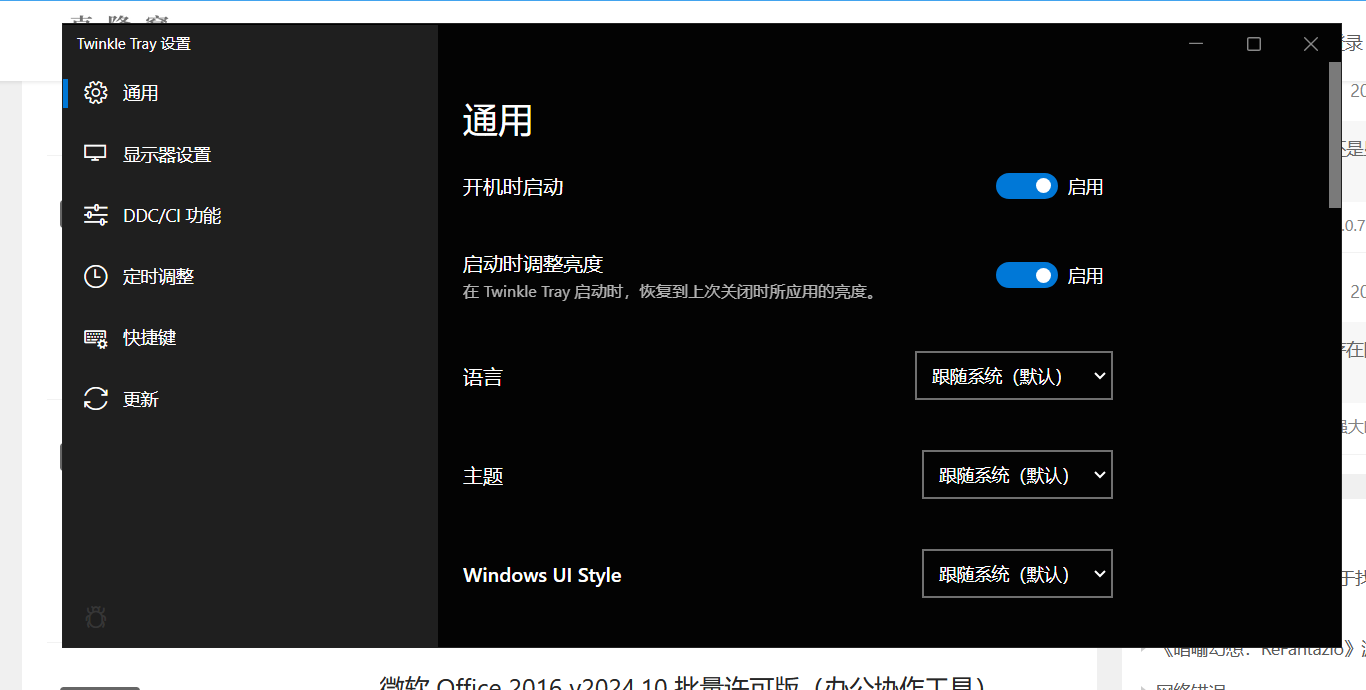Viewport: 1366px width, 690px height.
Task: Click the sliders icon for DDC/CI 功能
Action: (x=96, y=215)
